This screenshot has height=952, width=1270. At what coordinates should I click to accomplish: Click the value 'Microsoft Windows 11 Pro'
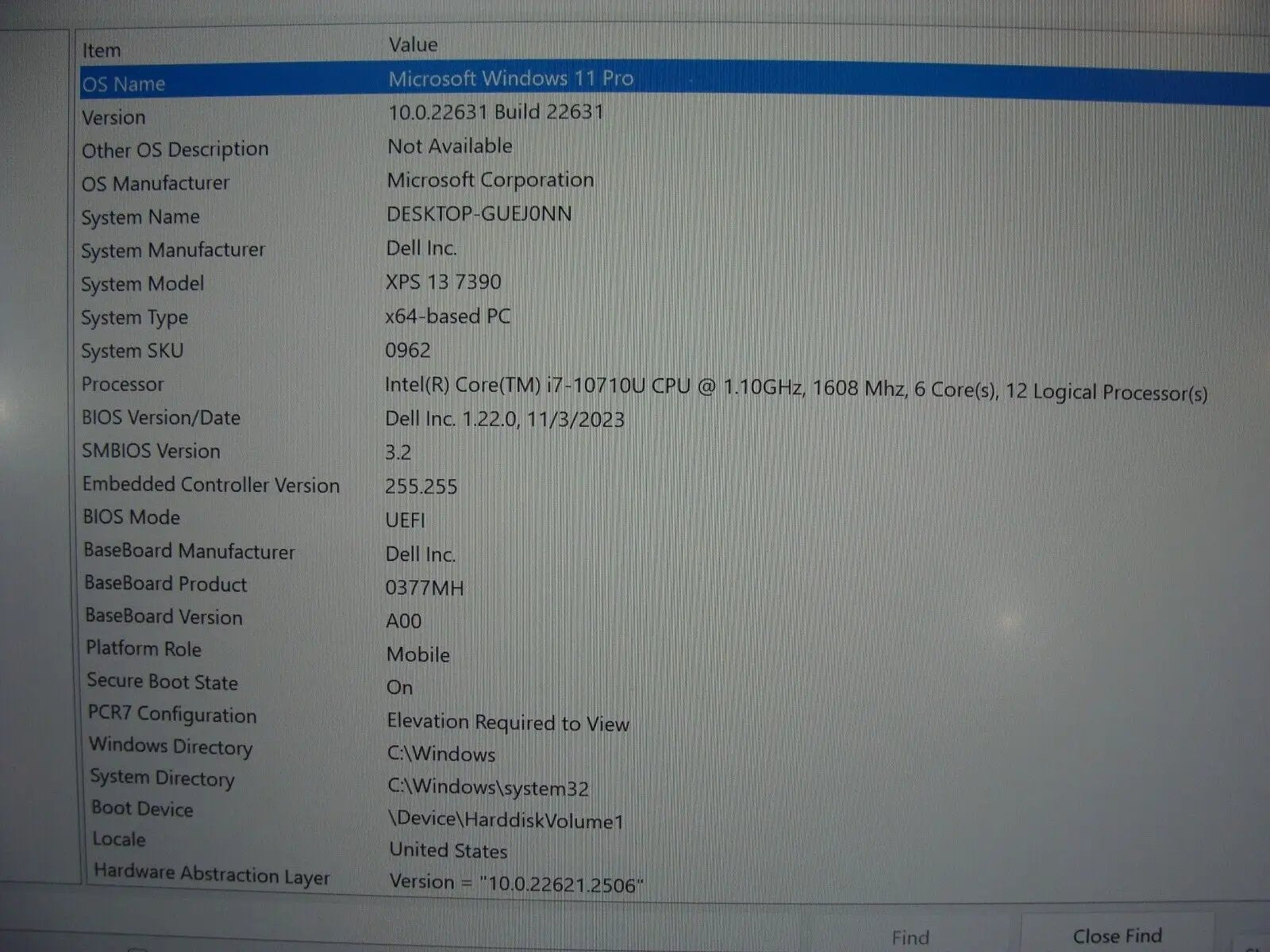coord(510,78)
